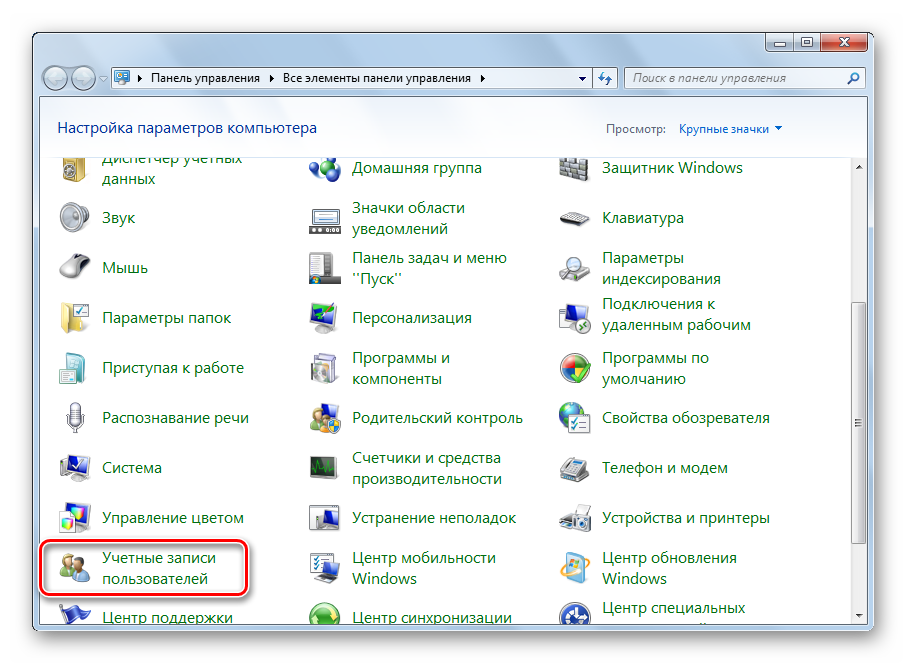
Task: Click the Панель управления breadcrumb item
Action: tap(205, 78)
